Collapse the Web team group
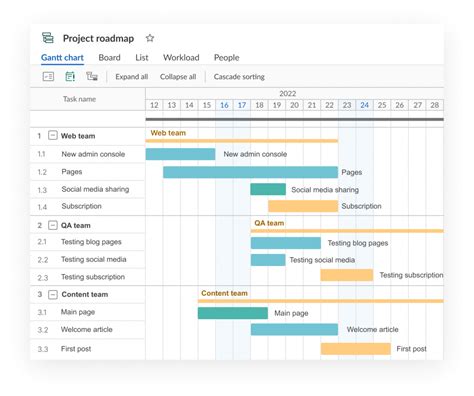Viewport: 474px width, 396px height. (x=53, y=135)
